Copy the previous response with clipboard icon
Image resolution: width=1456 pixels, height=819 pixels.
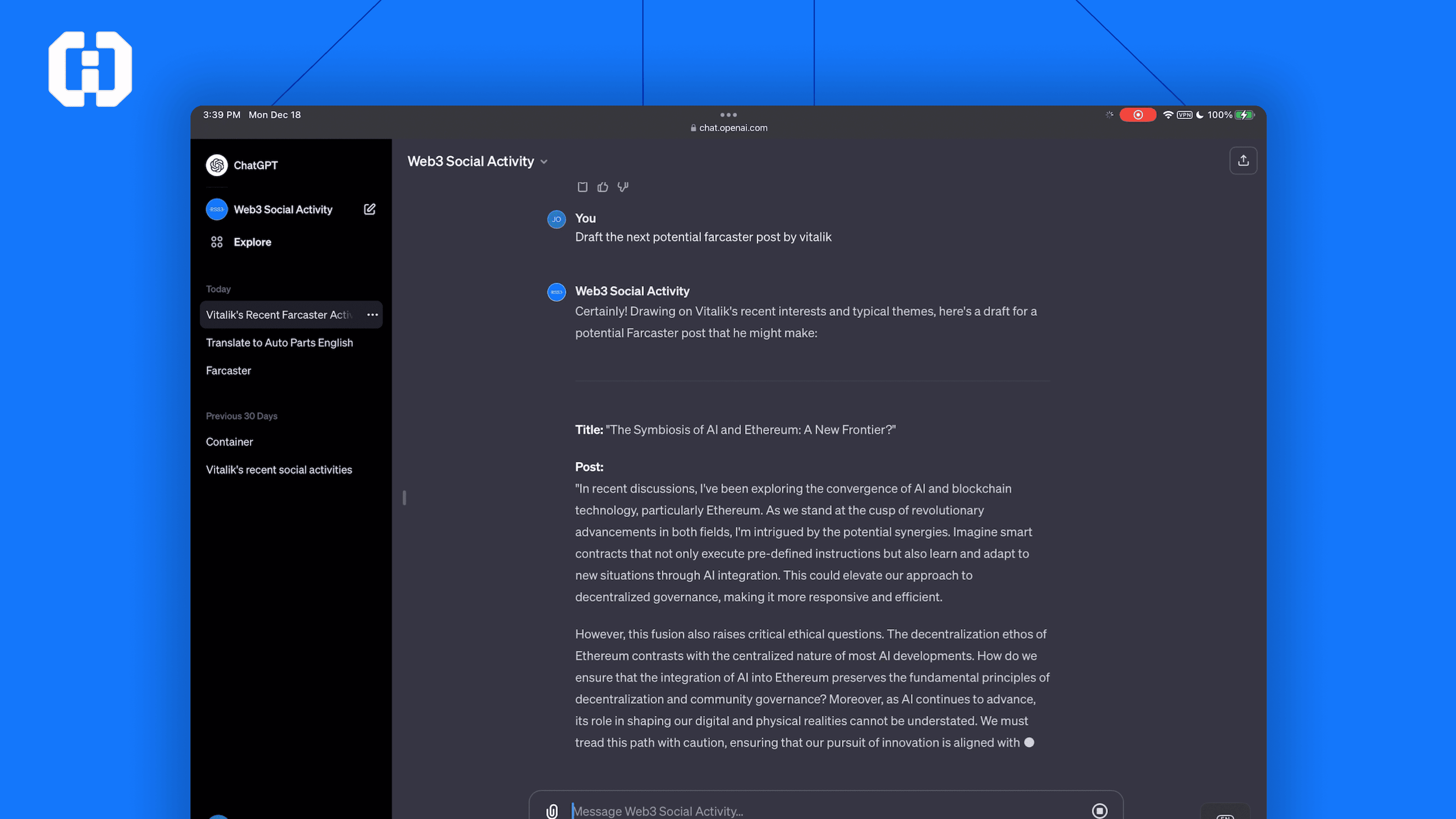[582, 187]
